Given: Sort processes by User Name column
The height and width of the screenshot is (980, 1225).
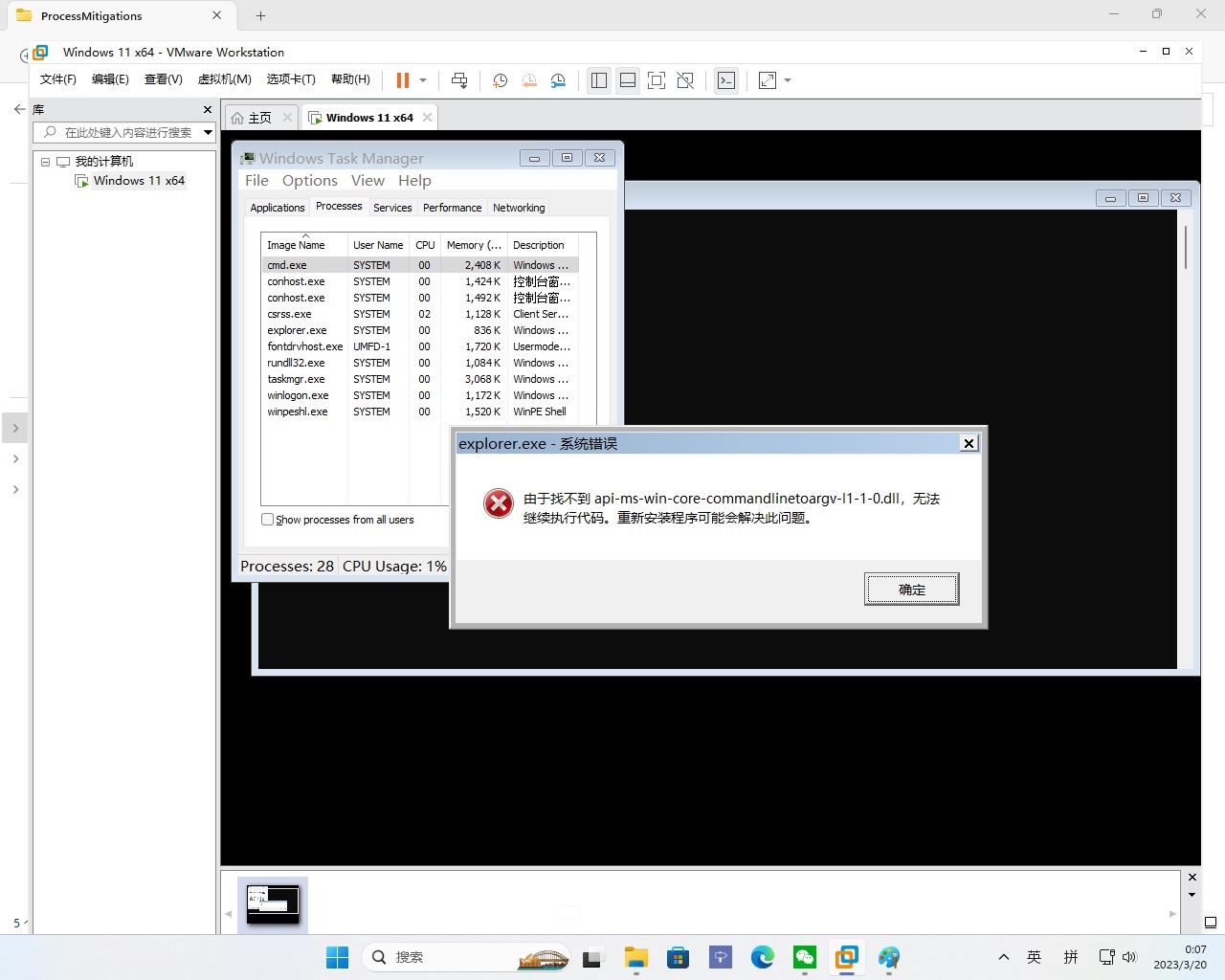Looking at the screenshot, I should 378,245.
